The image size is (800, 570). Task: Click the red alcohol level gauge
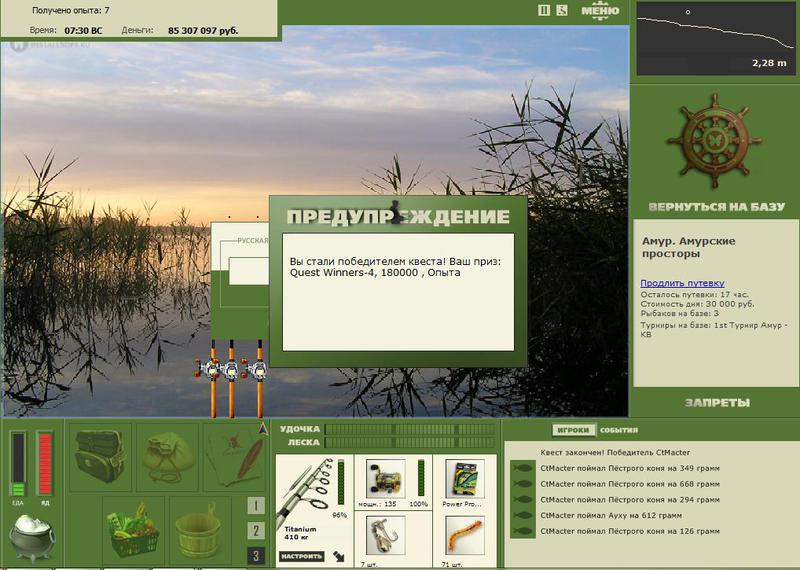coord(45,464)
